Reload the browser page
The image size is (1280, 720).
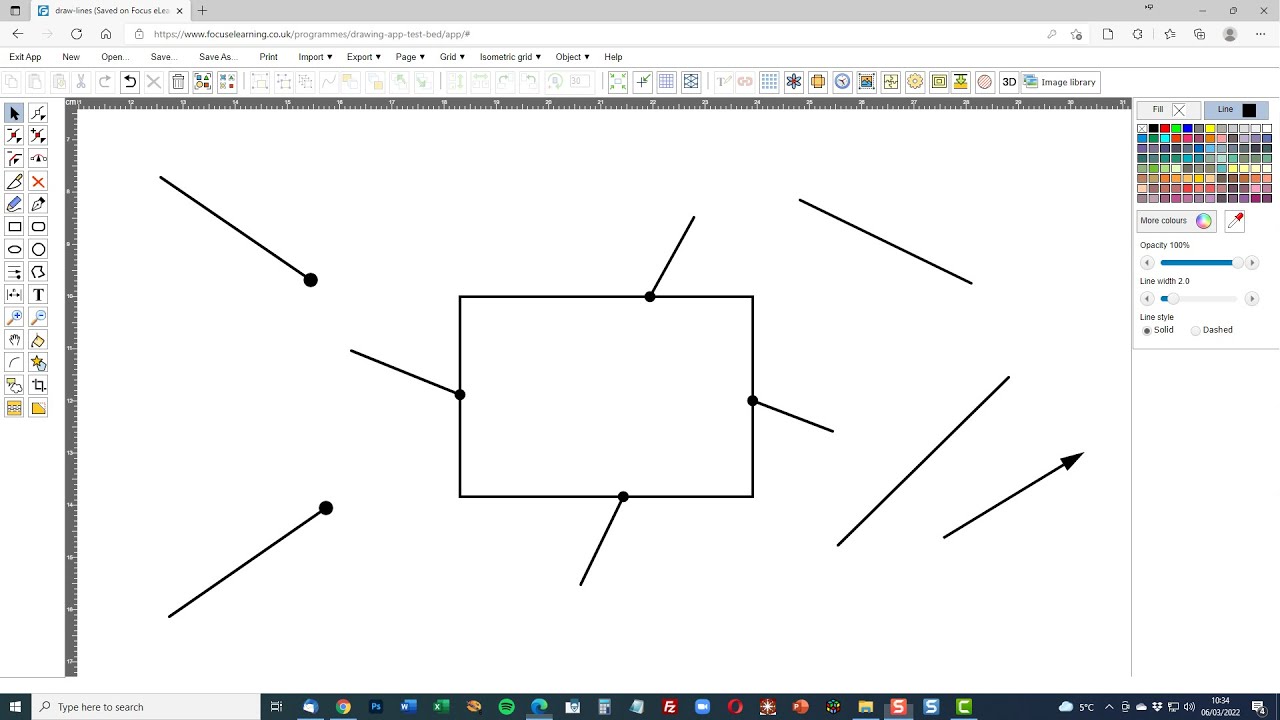pyautogui.click(x=76, y=34)
